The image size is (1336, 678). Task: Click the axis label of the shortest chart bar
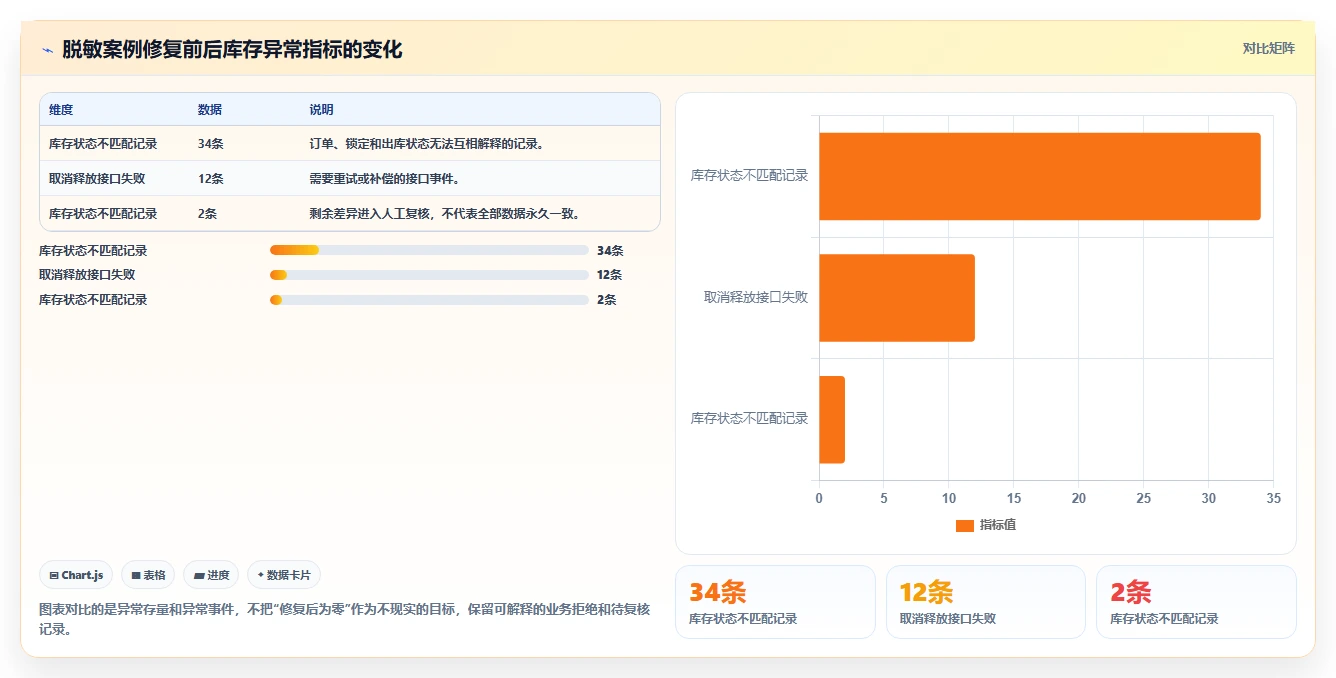coord(749,418)
